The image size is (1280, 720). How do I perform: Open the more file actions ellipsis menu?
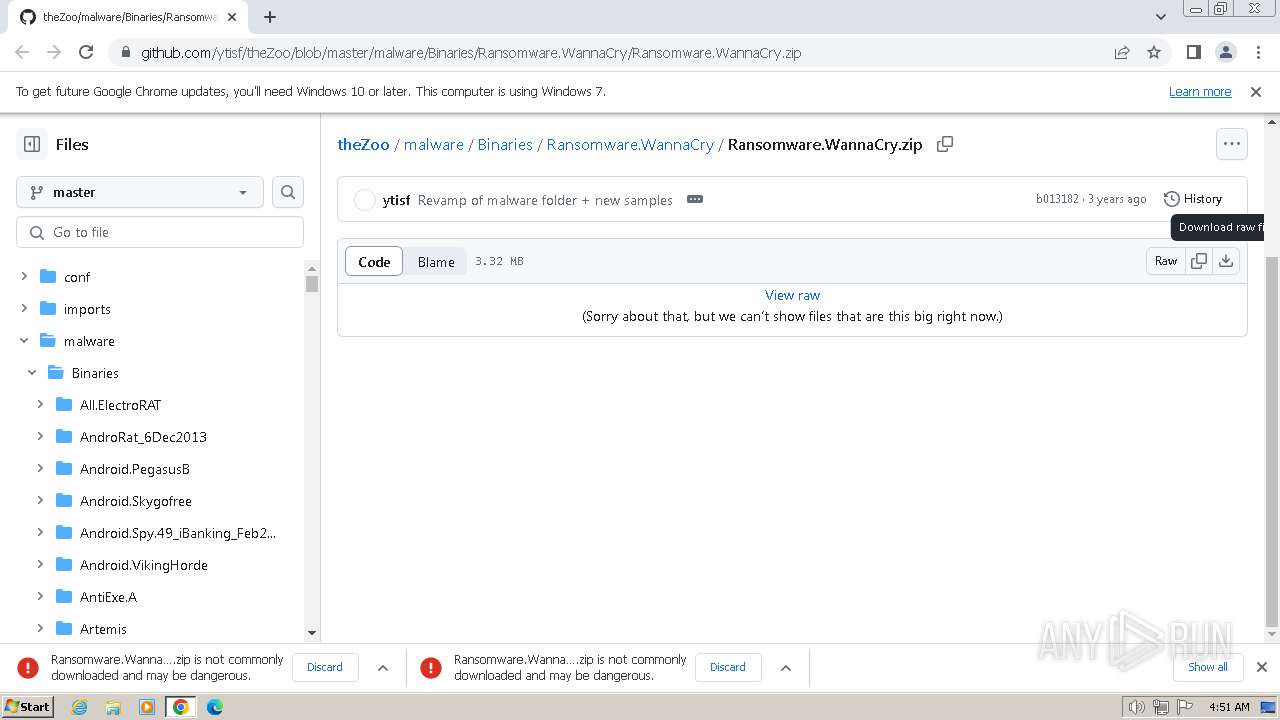coord(1232,144)
